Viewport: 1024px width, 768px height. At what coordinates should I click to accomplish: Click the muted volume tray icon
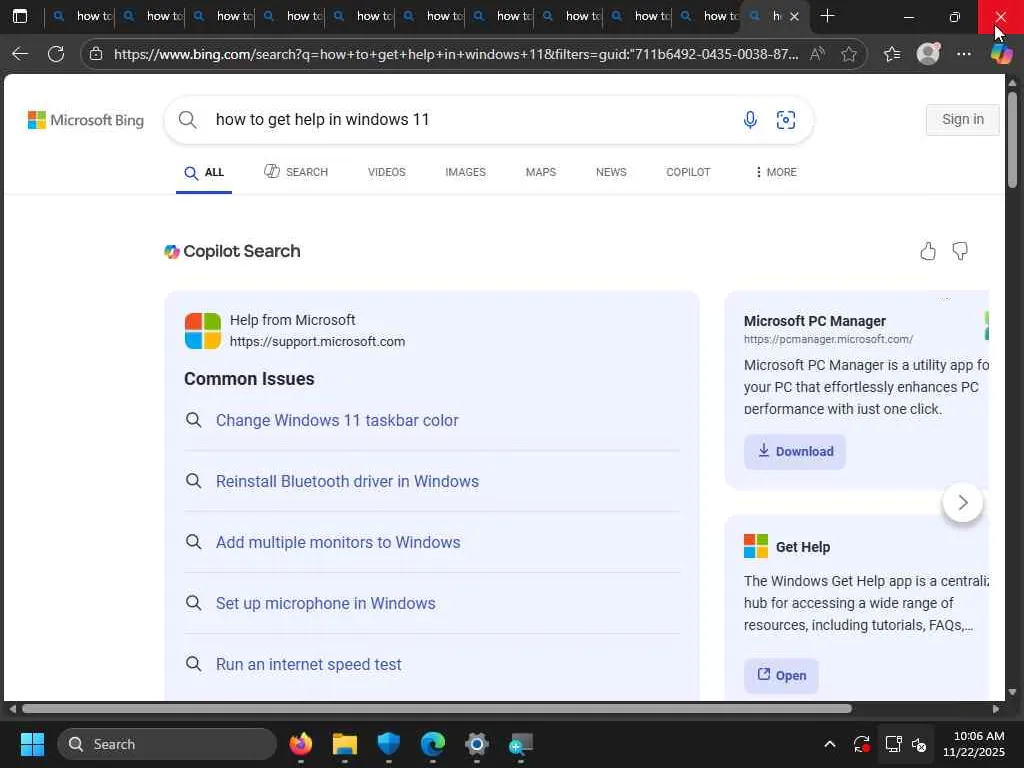919,744
